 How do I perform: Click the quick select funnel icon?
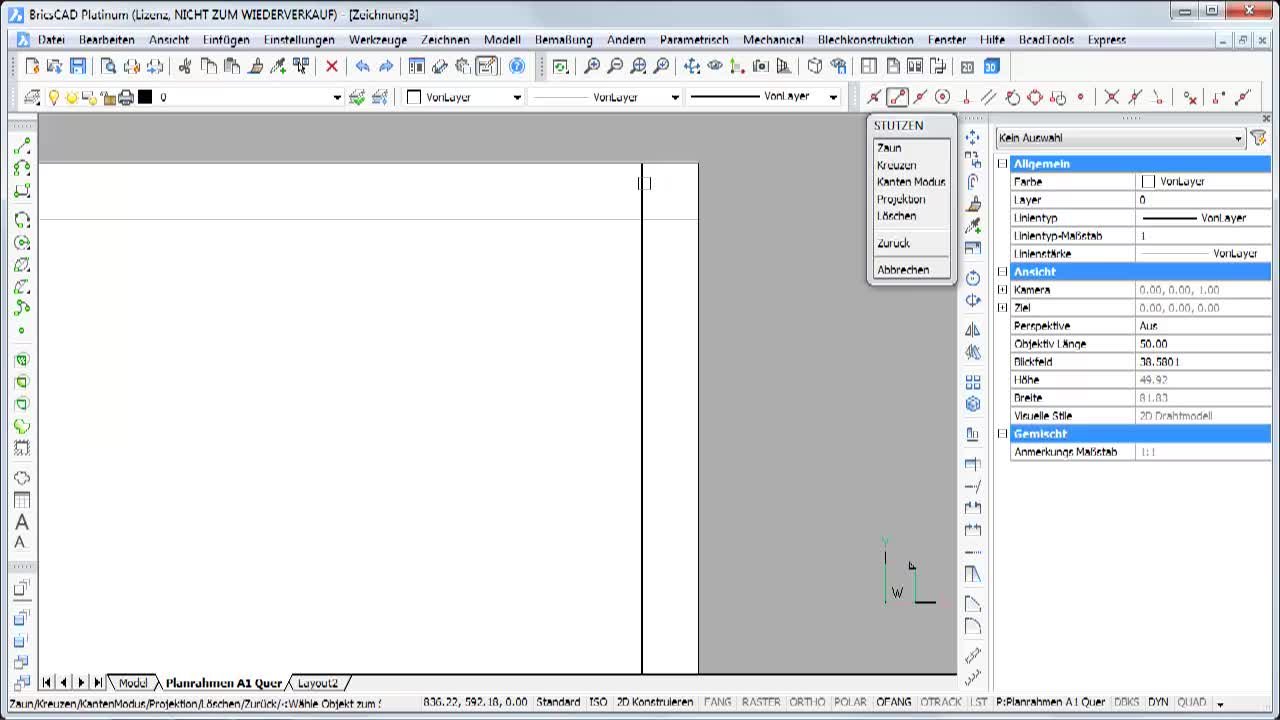(x=1258, y=138)
